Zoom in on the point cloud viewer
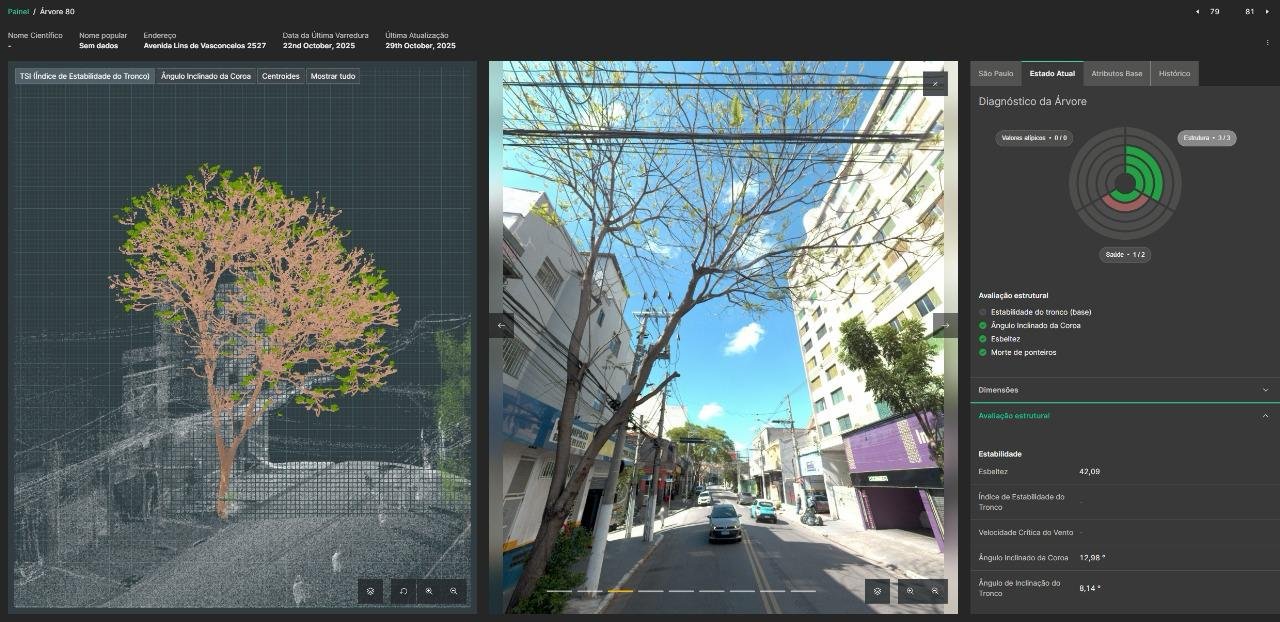 tap(429, 591)
